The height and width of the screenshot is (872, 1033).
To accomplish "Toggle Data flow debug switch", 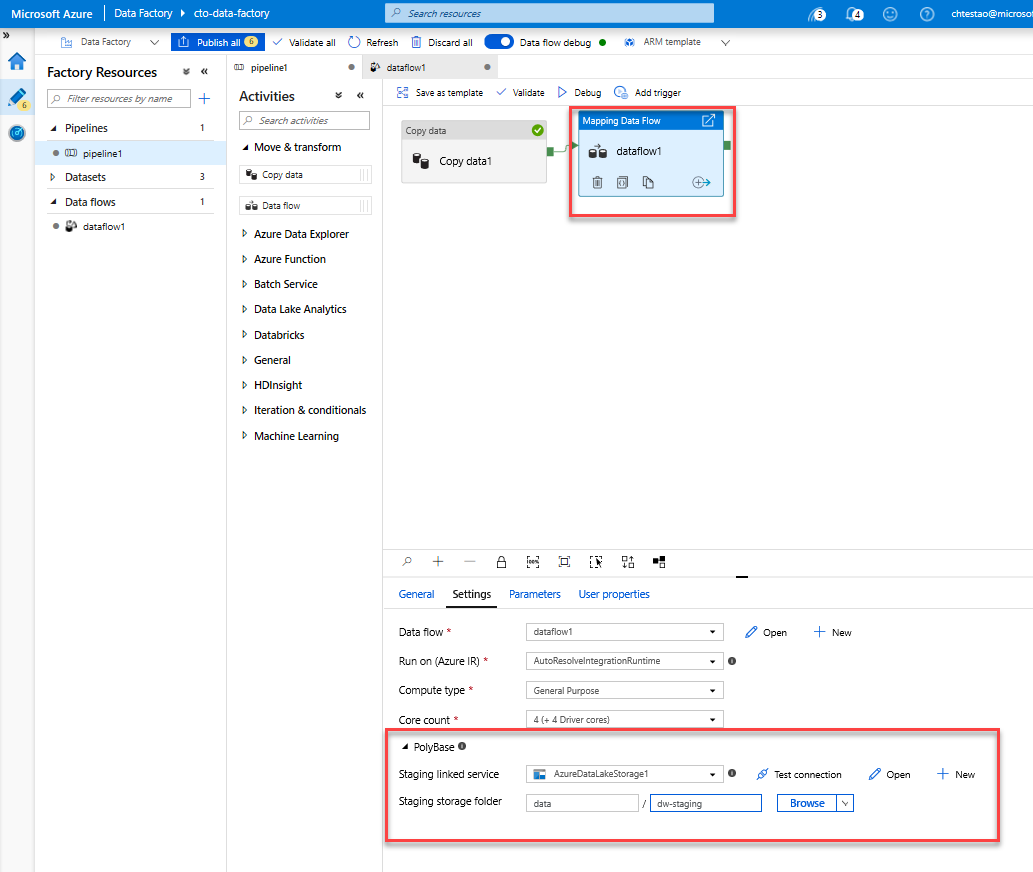I will [499, 42].
